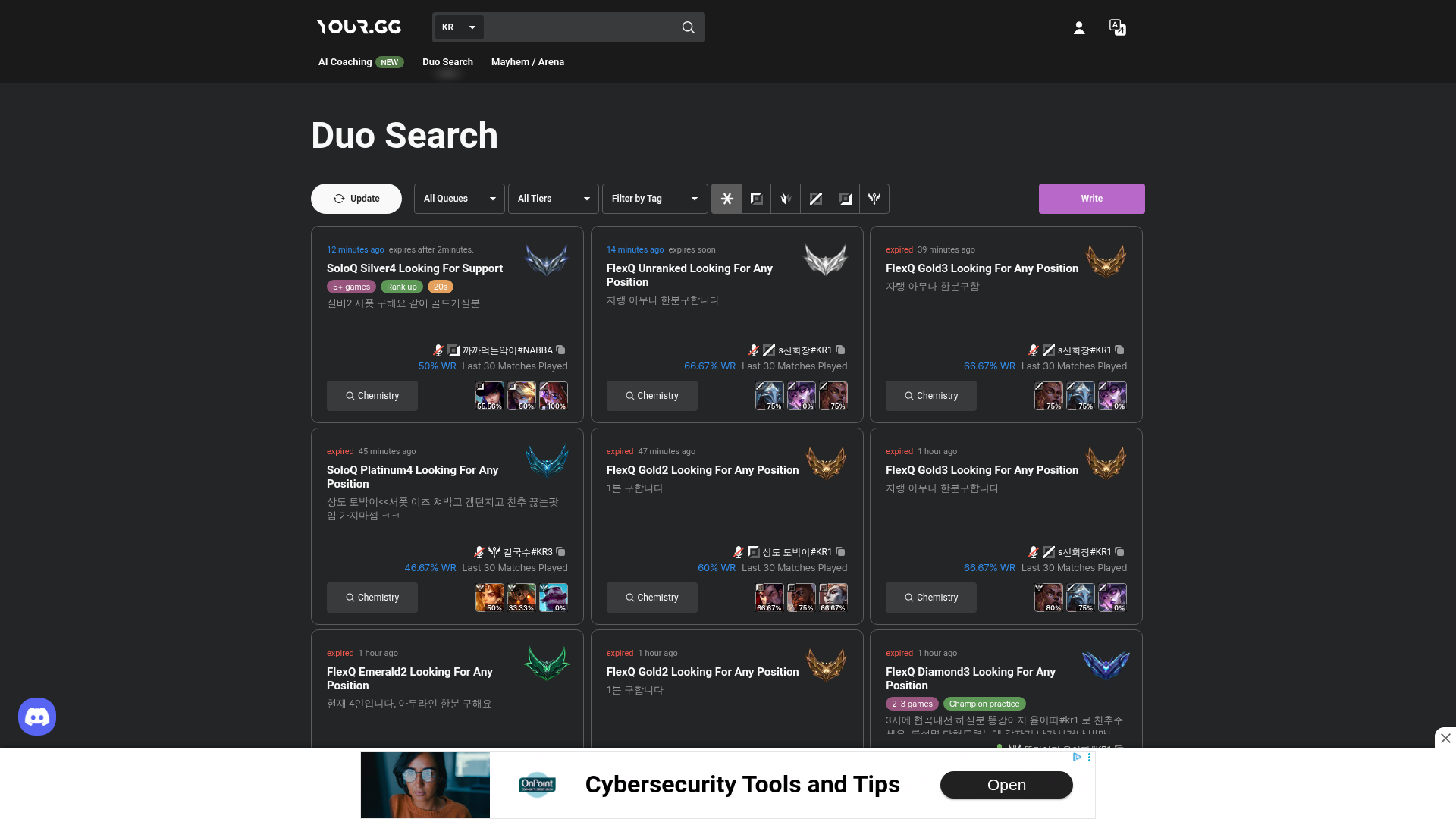
Task: Copy summoner name 상도 토박이#KR1
Action: tap(840, 551)
